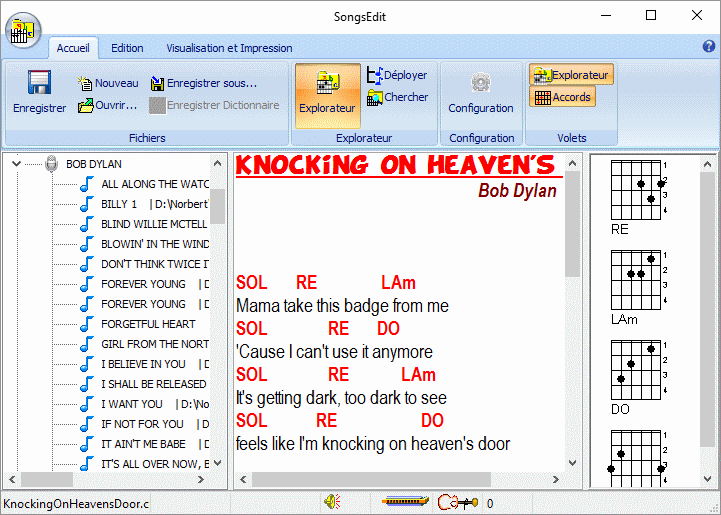Click the KNOCKING ON HEAVEN'S title
Viewport: 721px width, 515px height.
pos(397,165)
